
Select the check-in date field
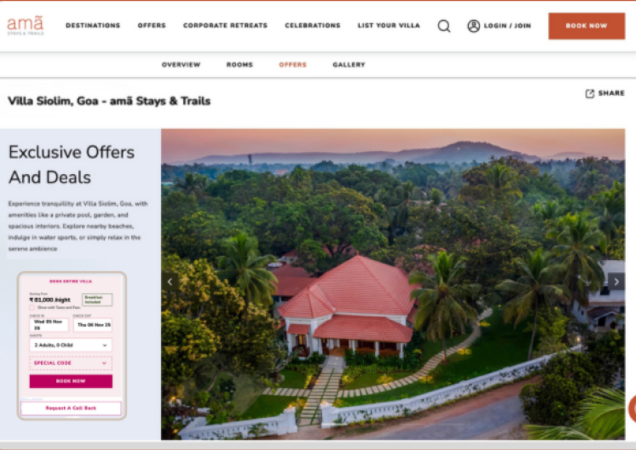(49, 325)
